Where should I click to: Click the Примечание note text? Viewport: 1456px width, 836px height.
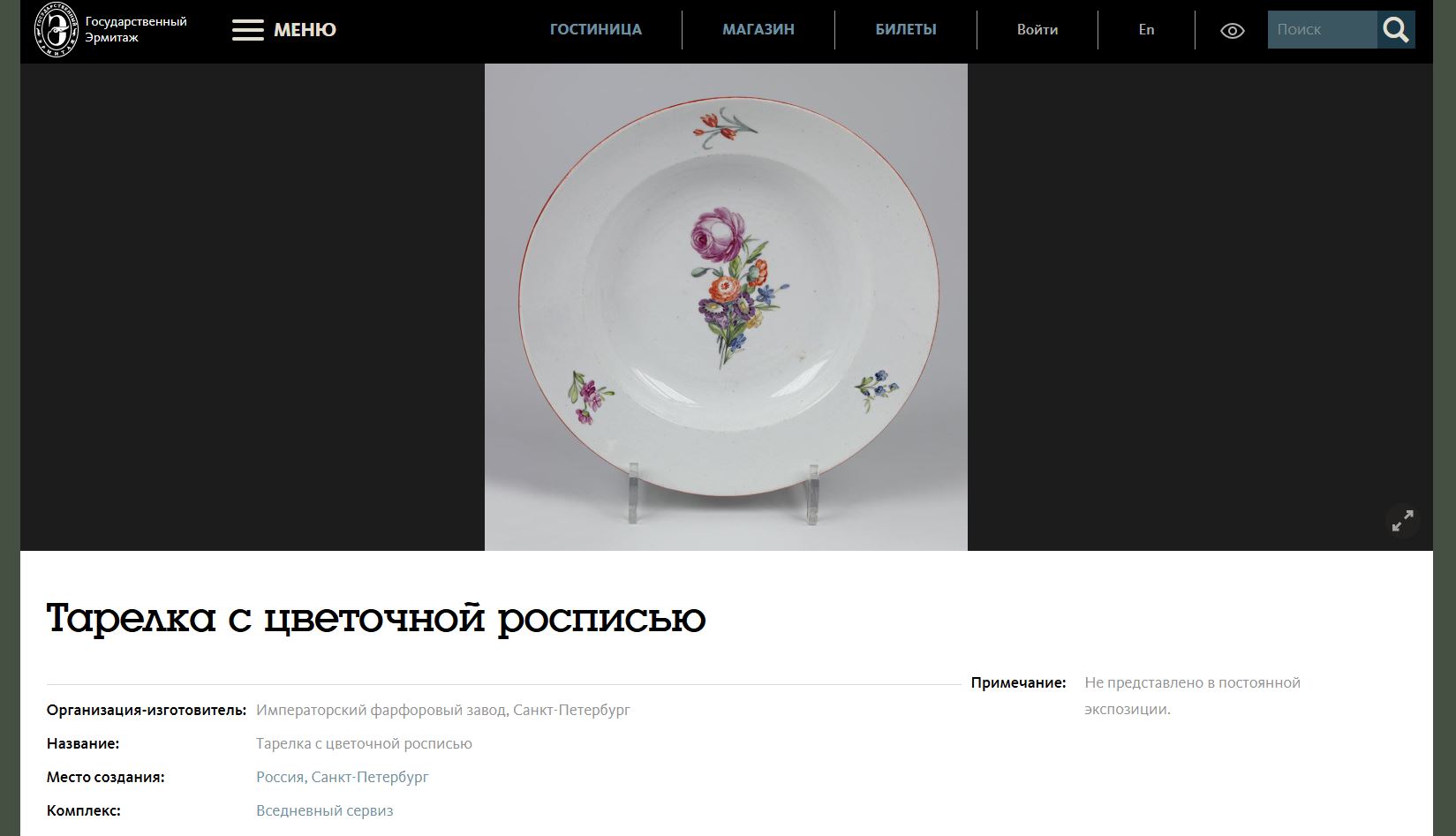coord(1193,696)
